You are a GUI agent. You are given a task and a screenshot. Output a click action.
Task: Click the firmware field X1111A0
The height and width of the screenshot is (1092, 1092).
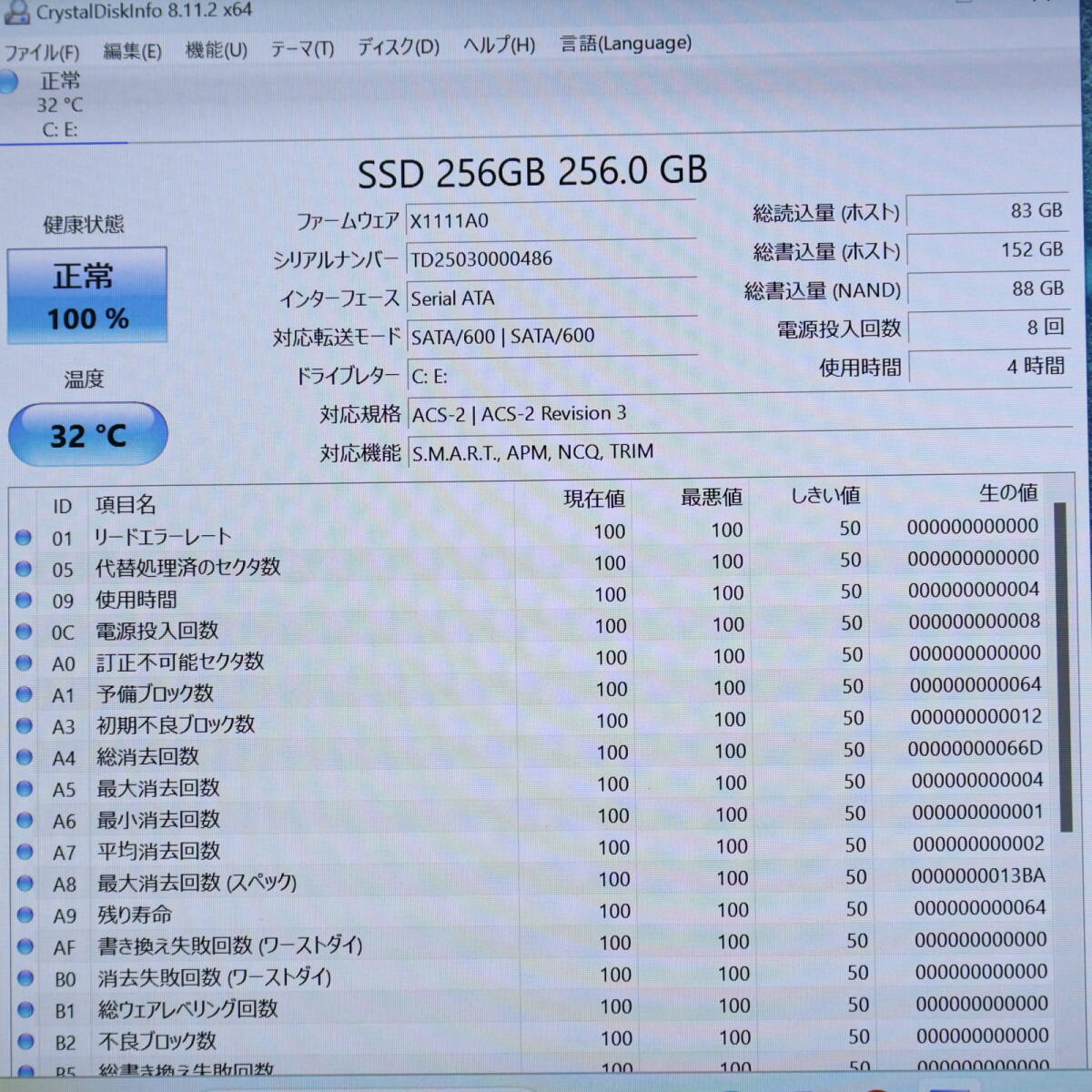[x=551, y=220]
